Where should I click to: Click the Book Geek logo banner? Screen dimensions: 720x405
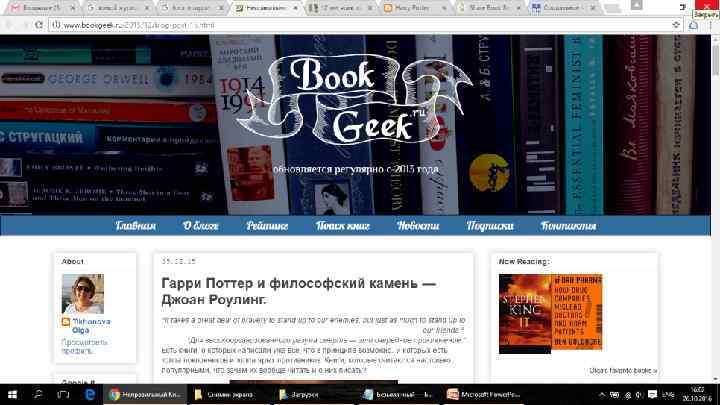point(354,100)
